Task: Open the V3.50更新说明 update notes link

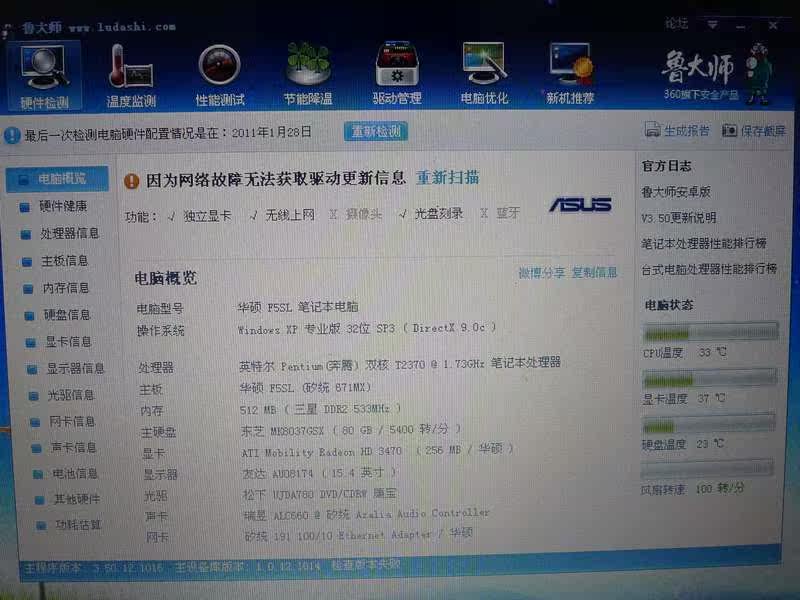Action: pos(678,217)
